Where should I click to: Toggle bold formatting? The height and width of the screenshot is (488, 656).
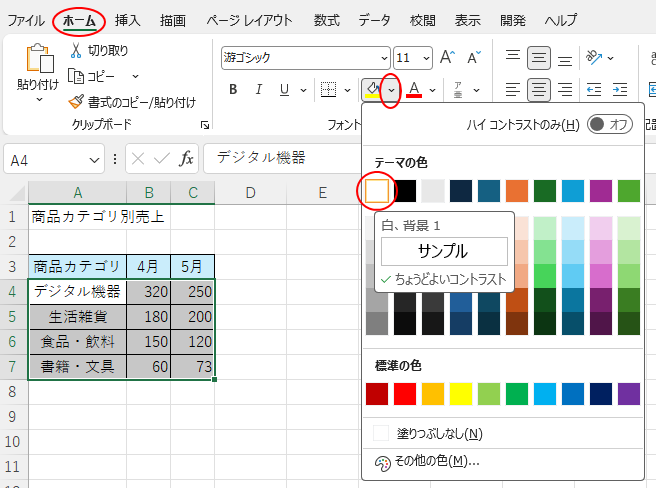(x=233, y=90)
